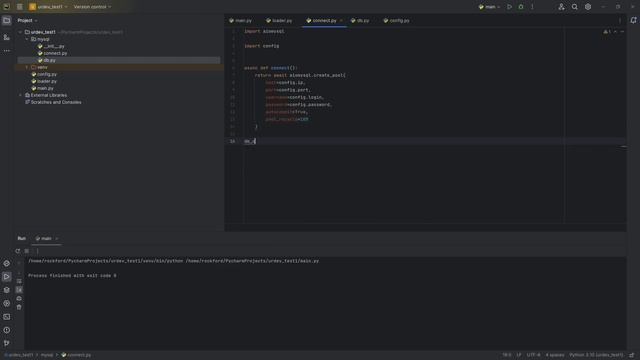Viewport: 640px width, 360px height.
Task: Select main.py in project tree
Action: point(45,88)
